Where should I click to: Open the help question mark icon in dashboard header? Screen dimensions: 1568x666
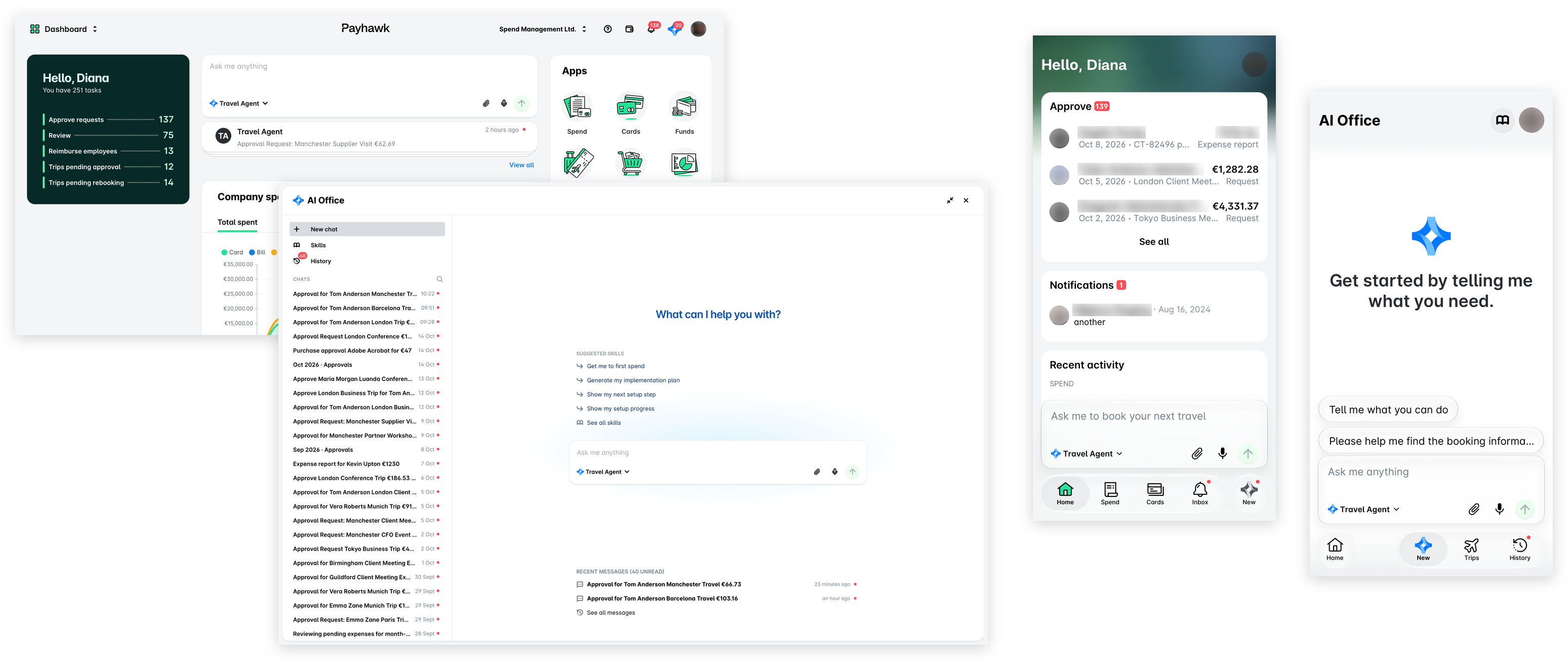[x=608, y=29]
